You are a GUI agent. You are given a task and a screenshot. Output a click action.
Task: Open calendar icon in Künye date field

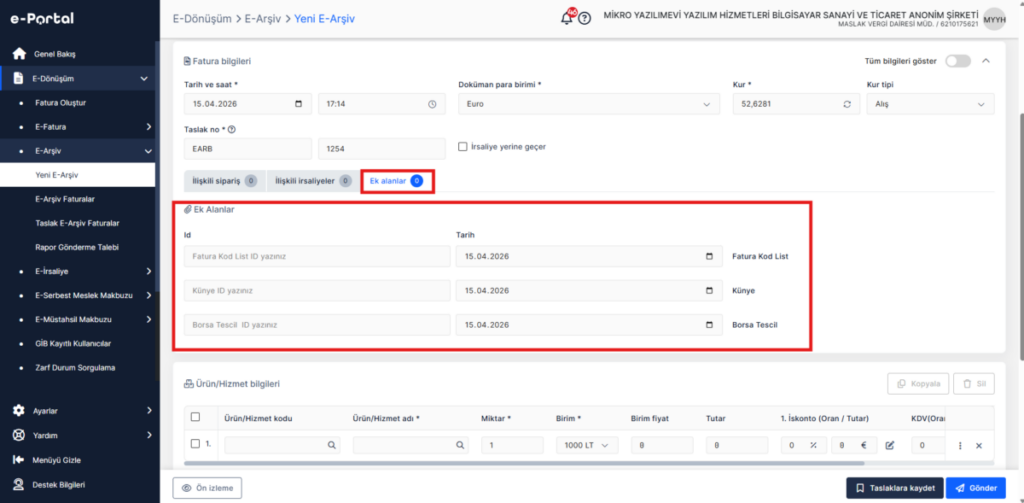[709, 291]
